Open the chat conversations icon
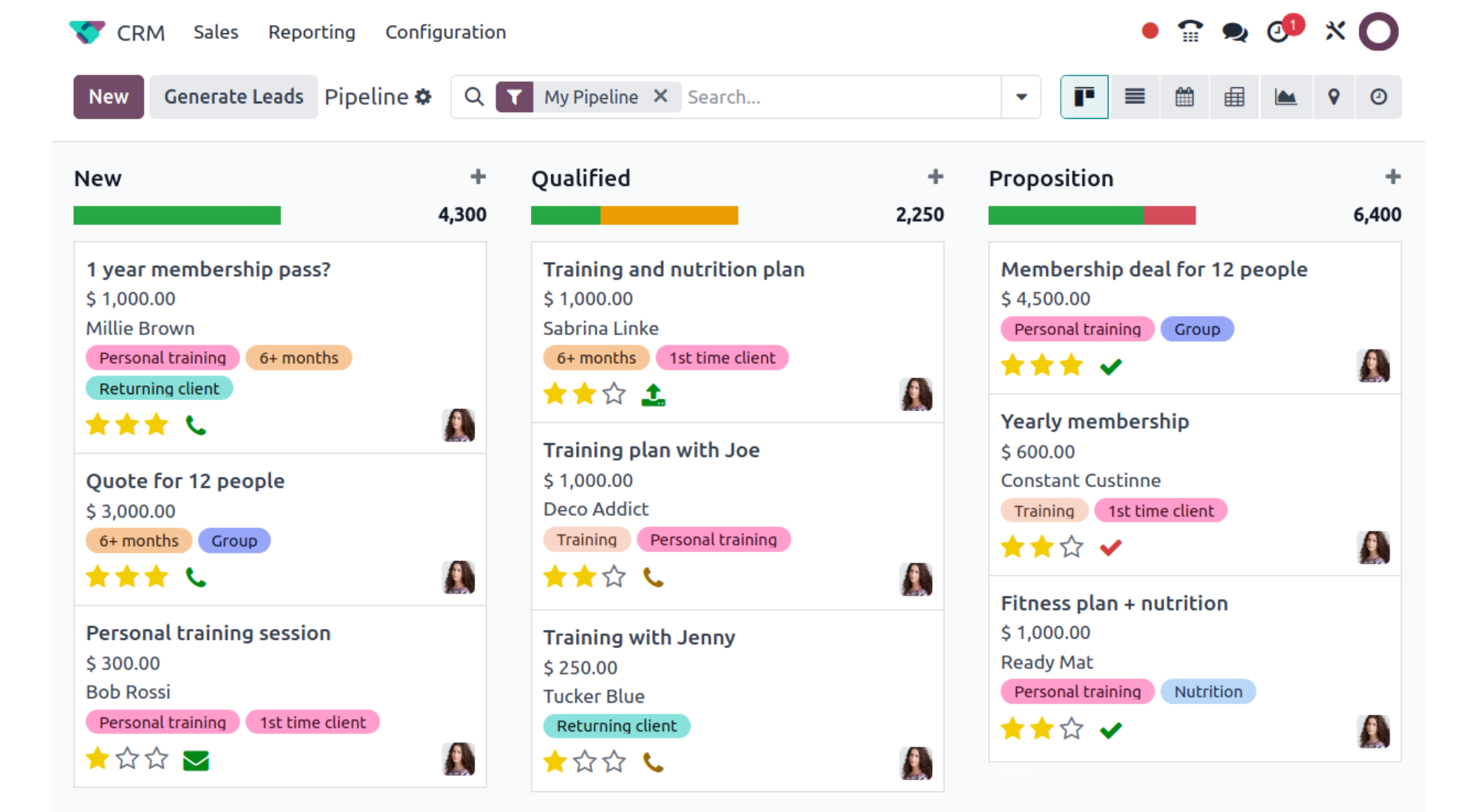The width and height of the screenshot is (1477, 812). tap(1234, 32)
